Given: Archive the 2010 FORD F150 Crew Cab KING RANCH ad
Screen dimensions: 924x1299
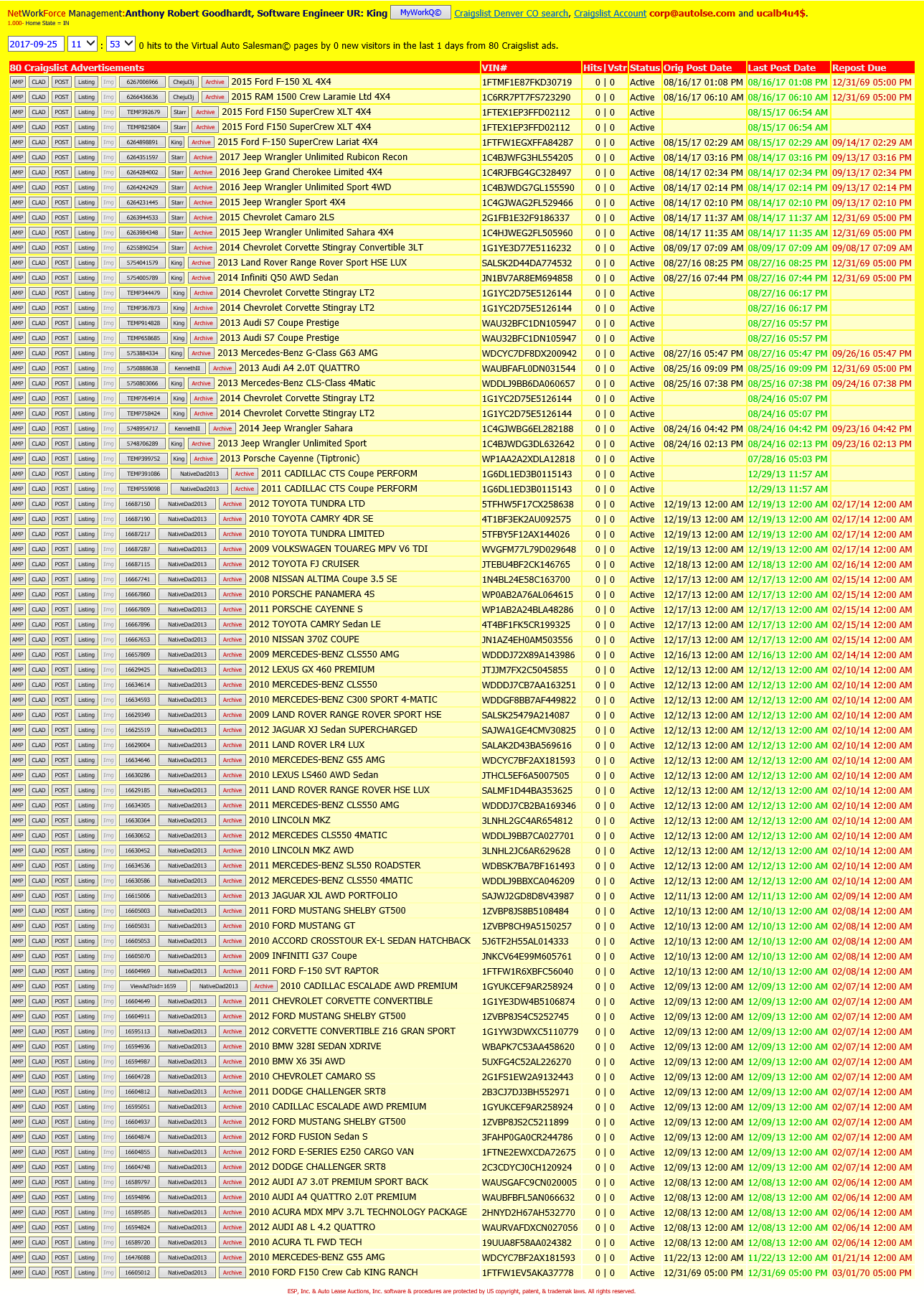Looking at the screenshot, I should [232, 1272].
